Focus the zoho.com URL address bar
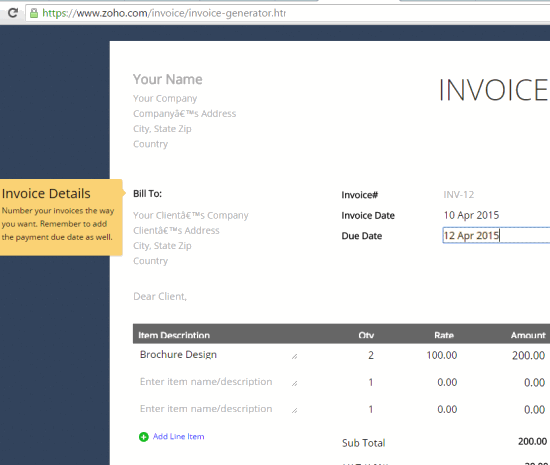The image size is (550, 465). point(288,13)
